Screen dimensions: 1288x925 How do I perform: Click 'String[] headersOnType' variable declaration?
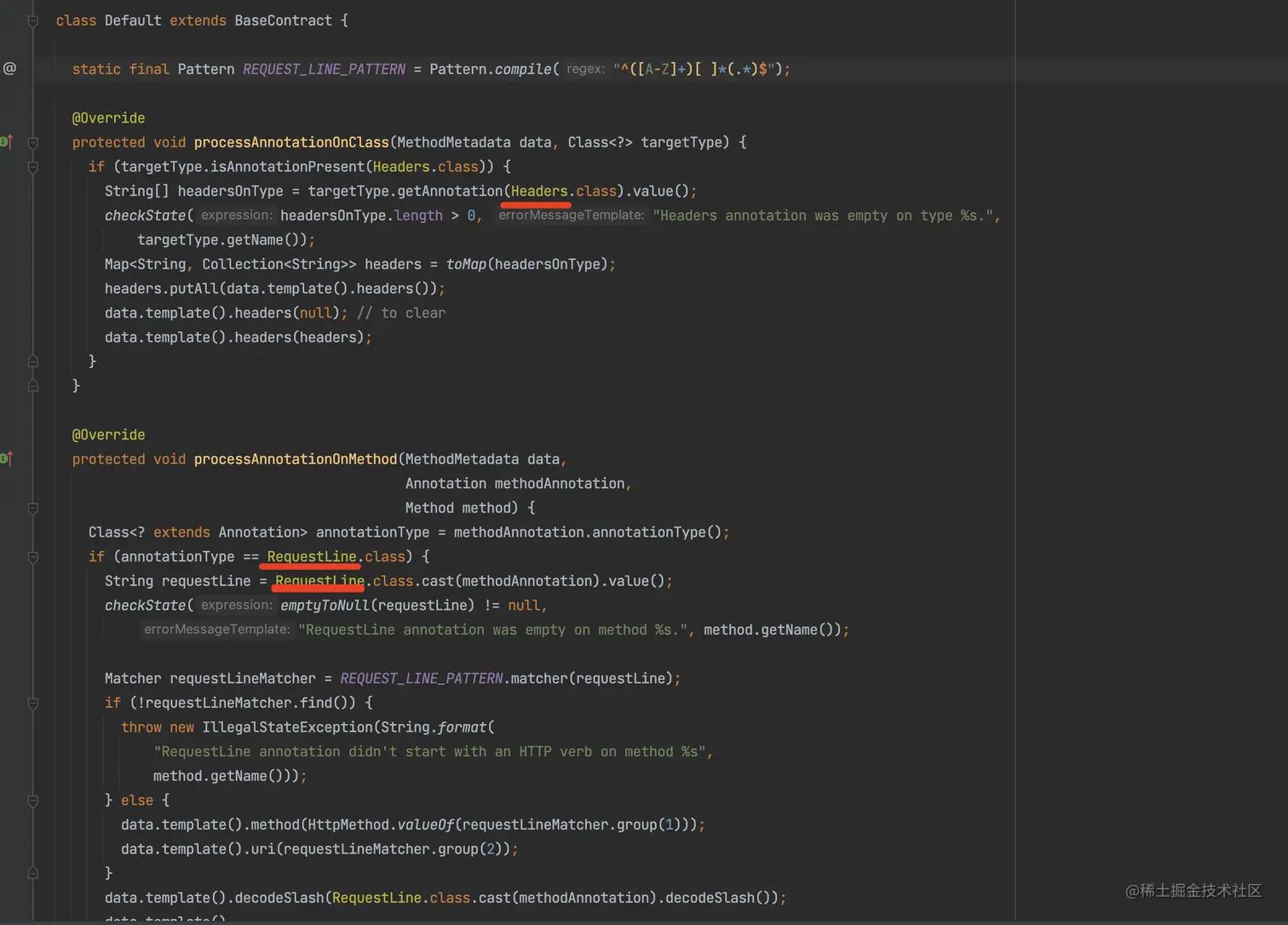point(193,191)
